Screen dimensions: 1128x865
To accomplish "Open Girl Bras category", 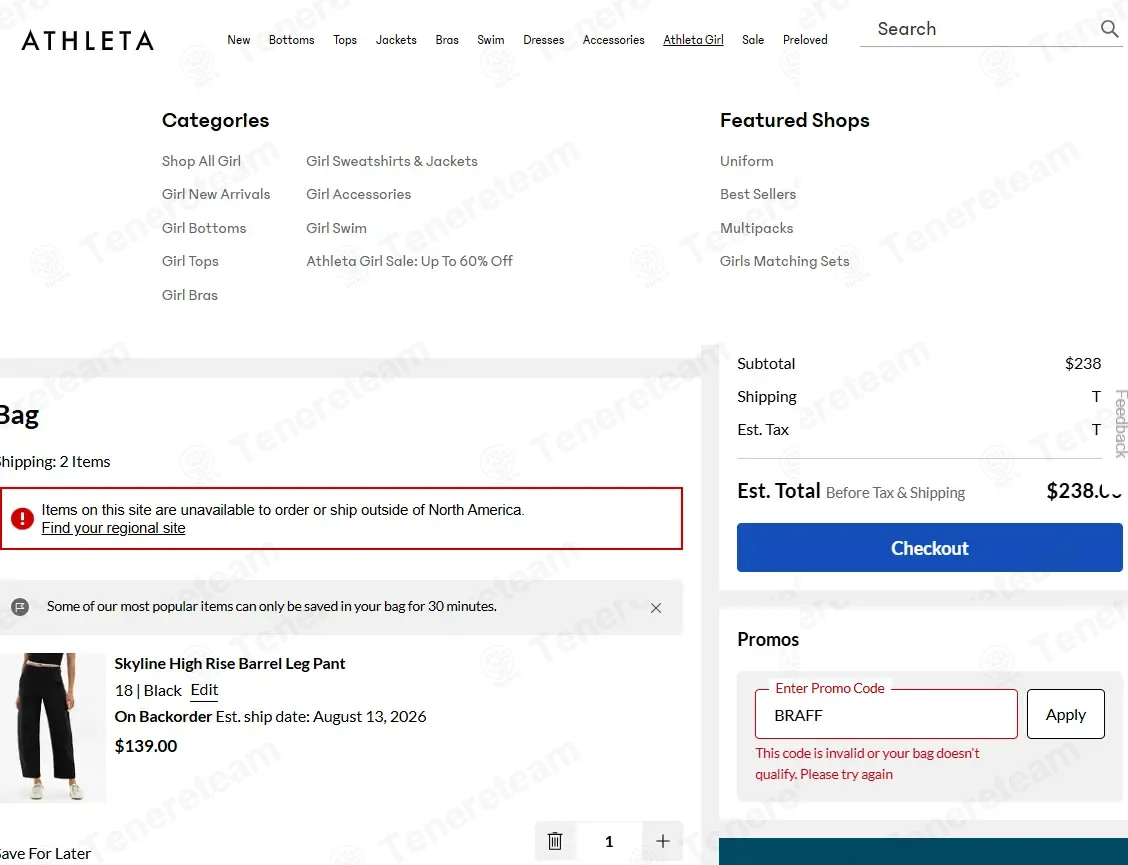I will point(189,295).
